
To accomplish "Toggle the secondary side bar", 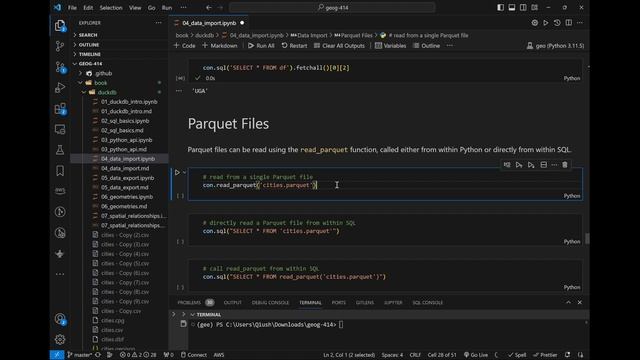I will coord(523,7).
